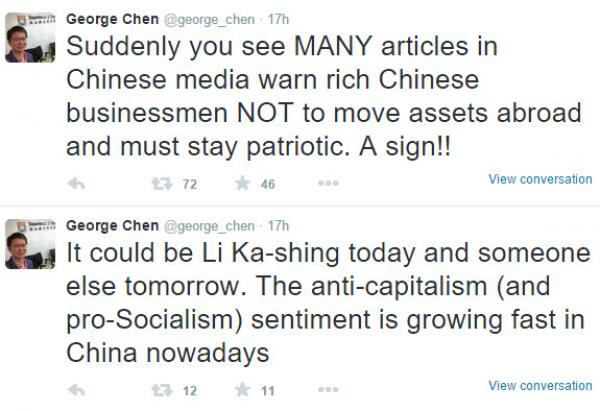Open George Chen profile from first tweet
Screen dimensions: 600x411
[x=112, y=19]
